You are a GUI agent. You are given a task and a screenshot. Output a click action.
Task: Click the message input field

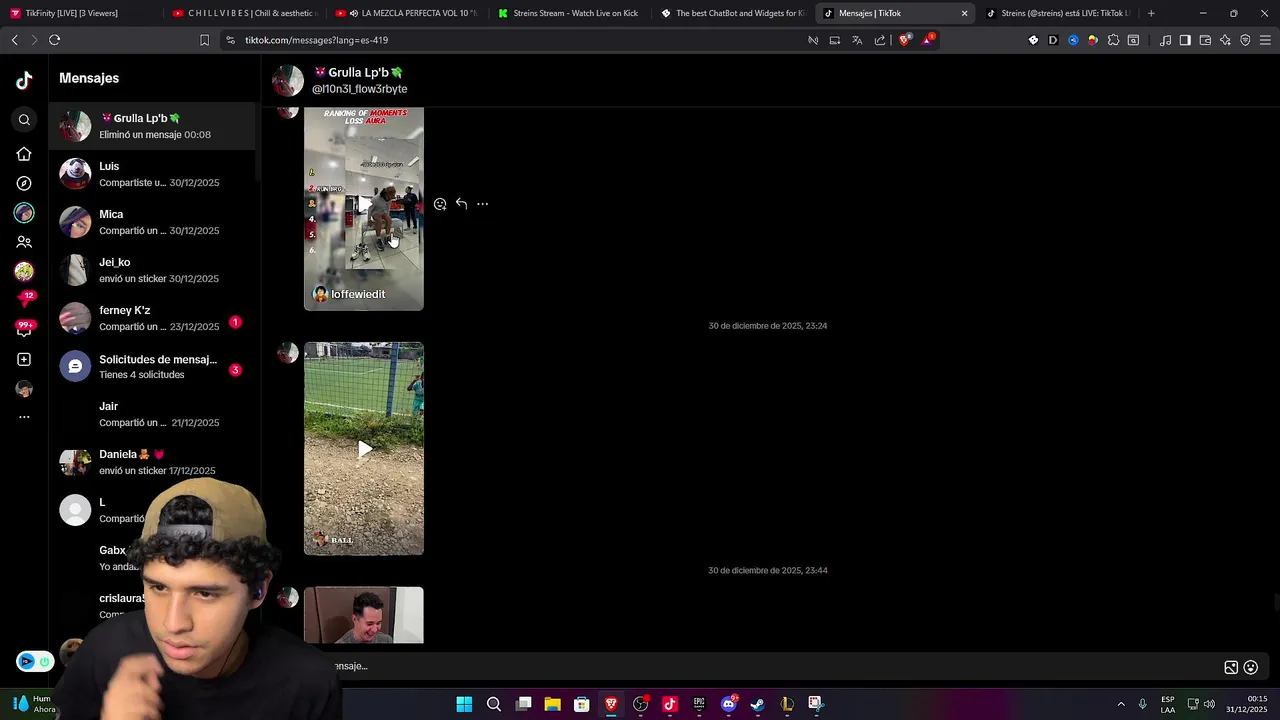[x=770, y=666]
